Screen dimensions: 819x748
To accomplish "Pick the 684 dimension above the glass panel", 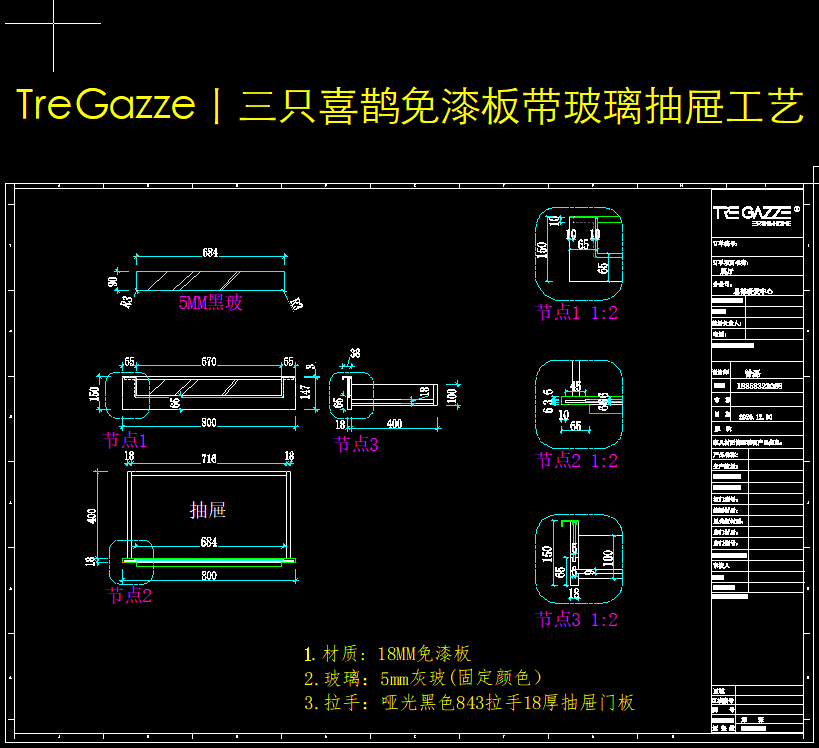I will (x=210, y=253).
